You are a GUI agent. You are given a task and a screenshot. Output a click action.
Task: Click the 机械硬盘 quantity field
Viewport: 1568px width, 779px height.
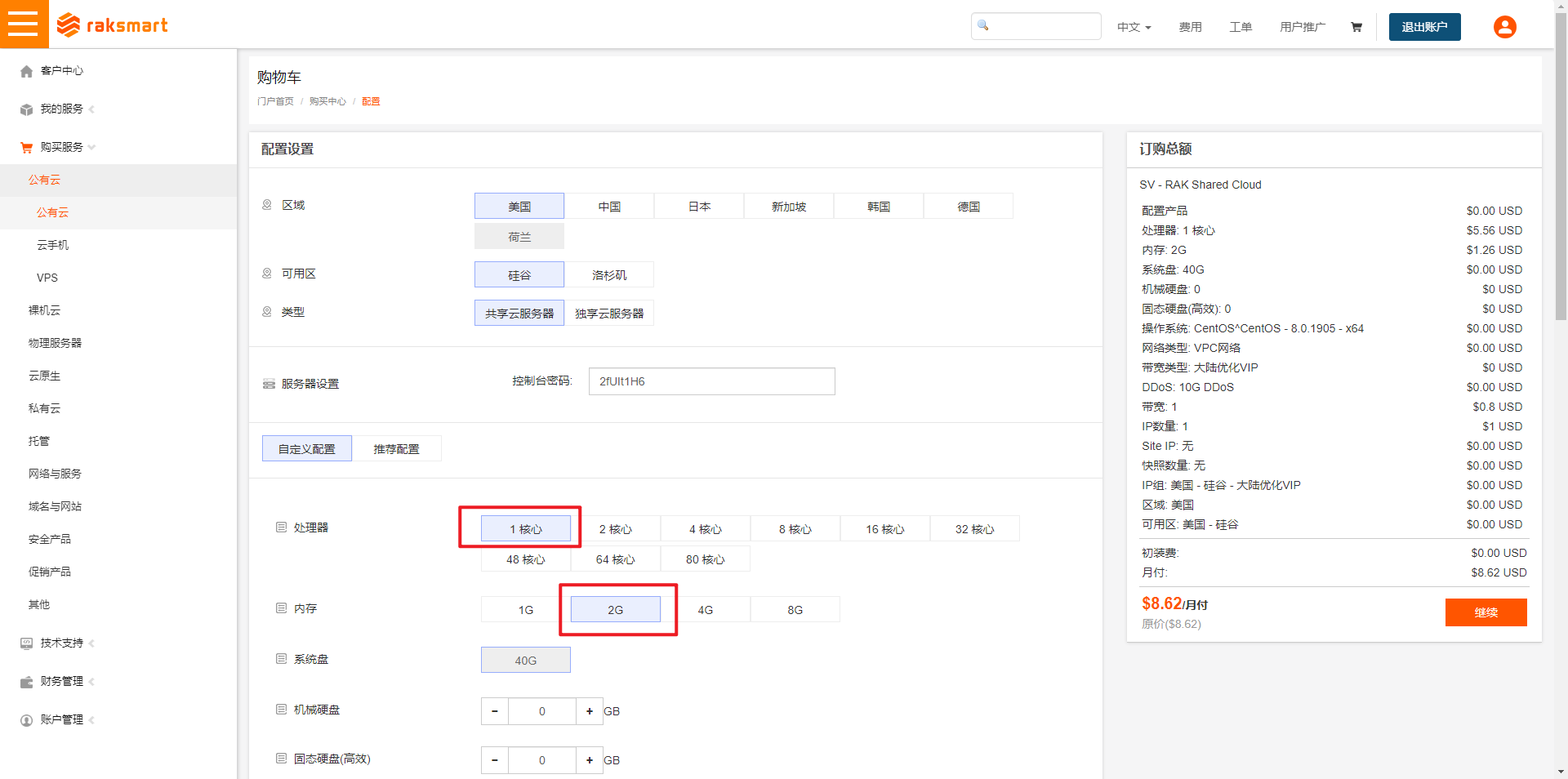pyautogui.click(x=542, y=711)
